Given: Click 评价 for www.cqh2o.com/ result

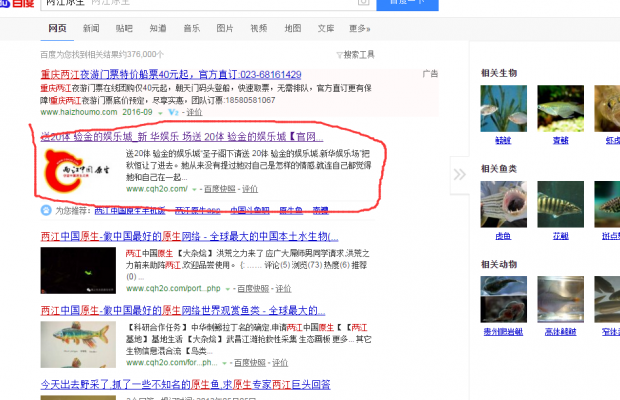Looking at the screenshot, I should point(250,189).
